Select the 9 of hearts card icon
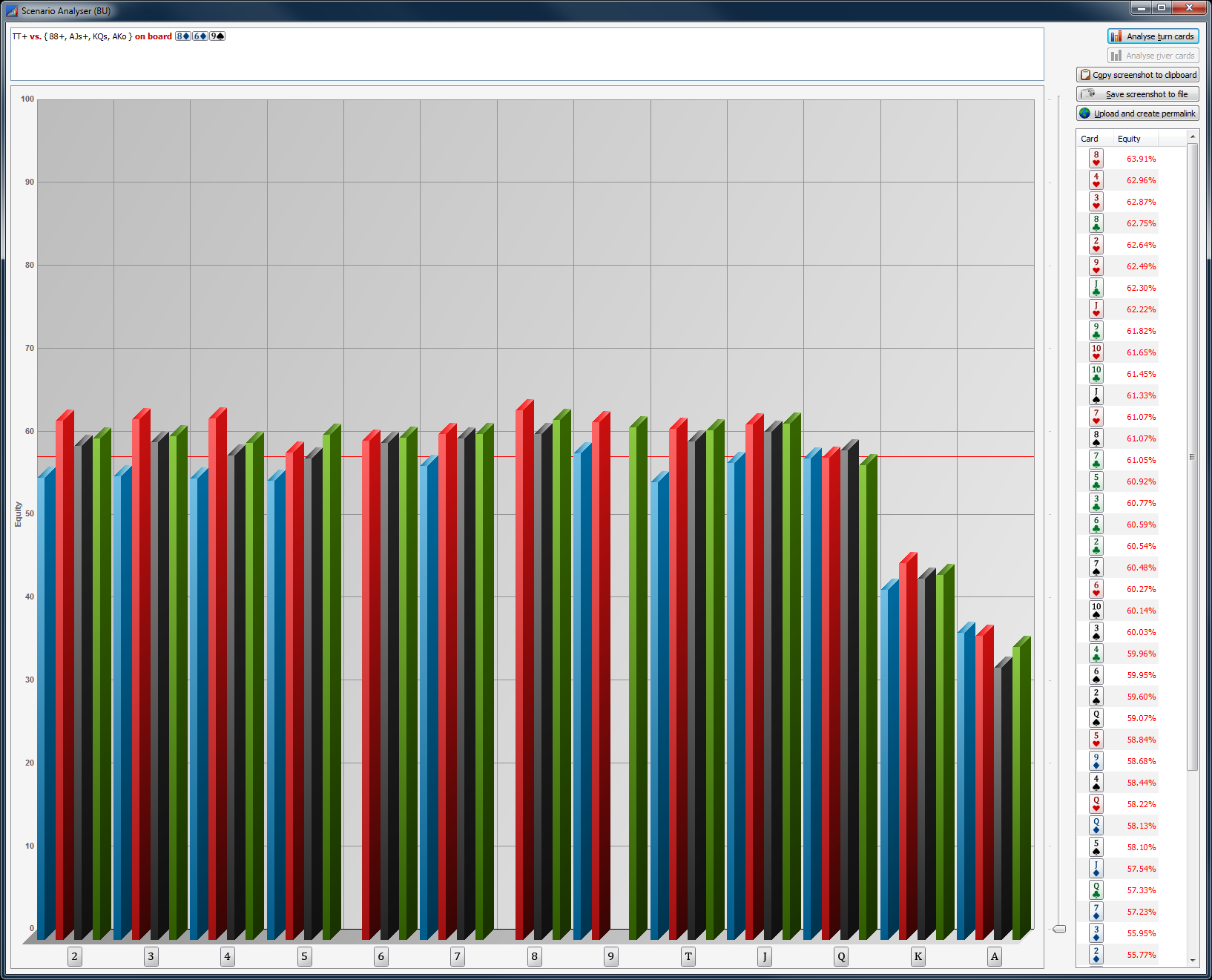Viewport: 1212px width, 980px height. 1096,266
